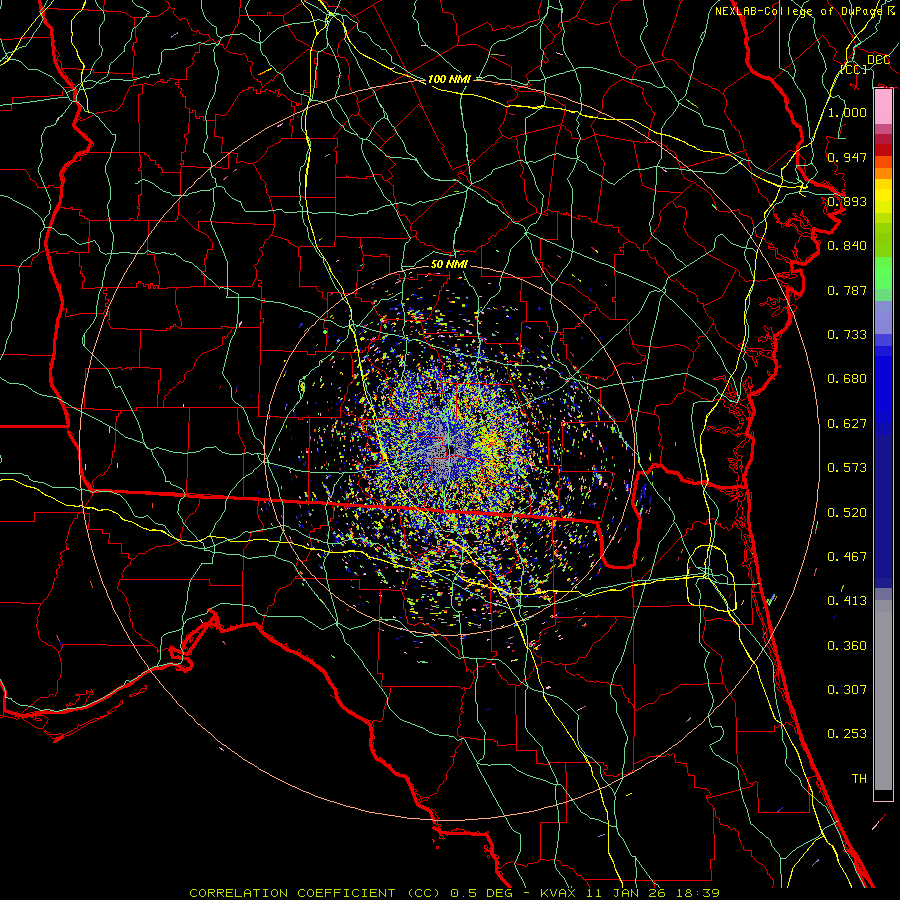Click the KVAX radar site center marker
The width and height of the screenshot is (900, 900).
[x=449, y=451]
